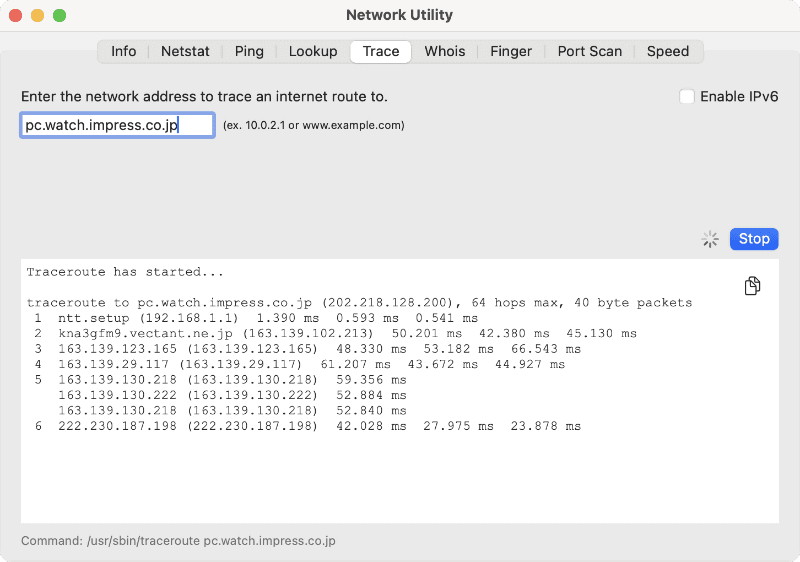This screenshot has width=800, height=562.
Task: Click the spinning progress indicator beside Stop
Action: [x=710, y=239]
